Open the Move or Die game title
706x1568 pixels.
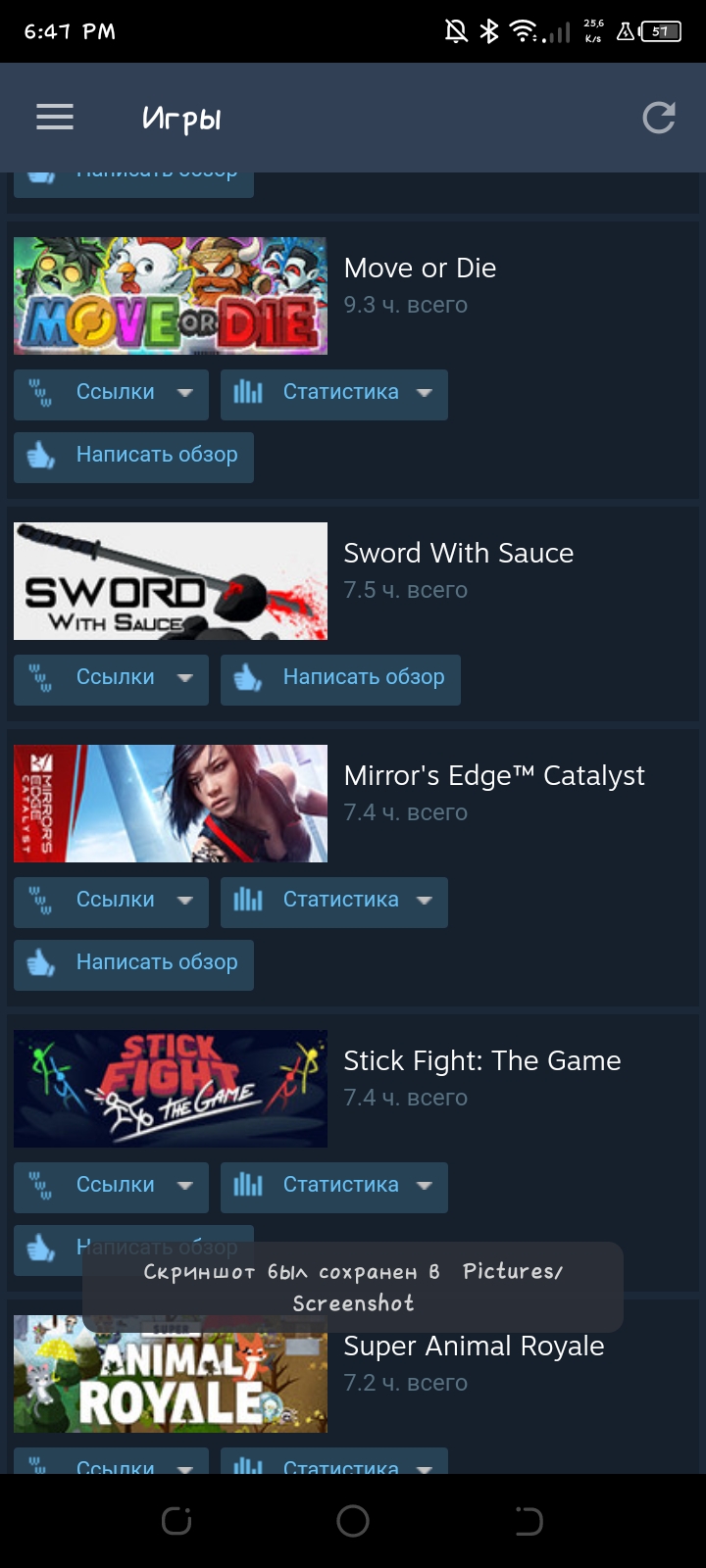pos(420,269)
